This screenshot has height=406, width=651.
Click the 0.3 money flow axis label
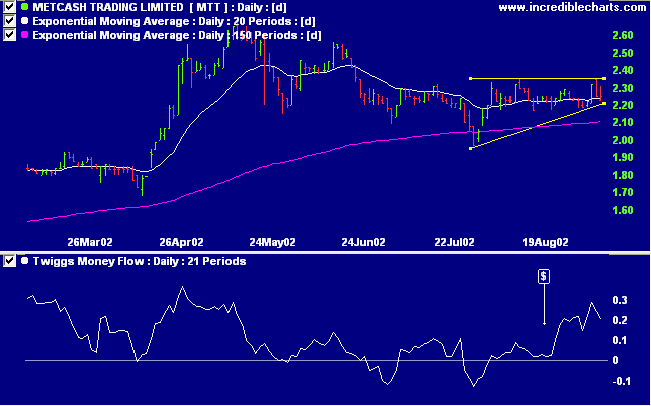click(620, 300)
